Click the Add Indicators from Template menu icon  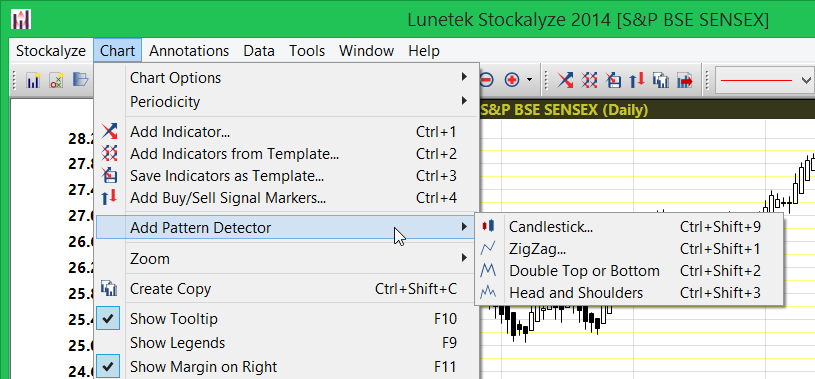tap(110, 153)
